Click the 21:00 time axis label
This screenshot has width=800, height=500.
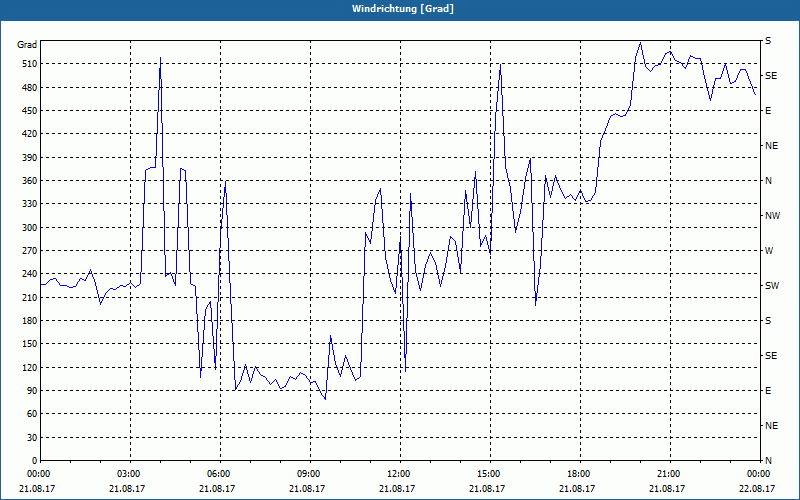click(668, 473)
